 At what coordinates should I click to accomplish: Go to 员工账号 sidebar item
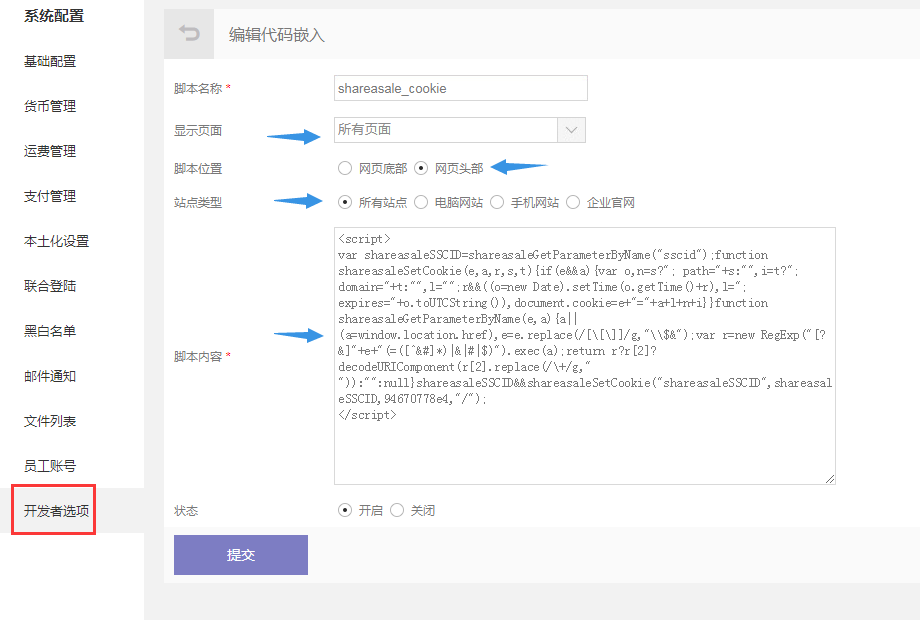[50, 466]
